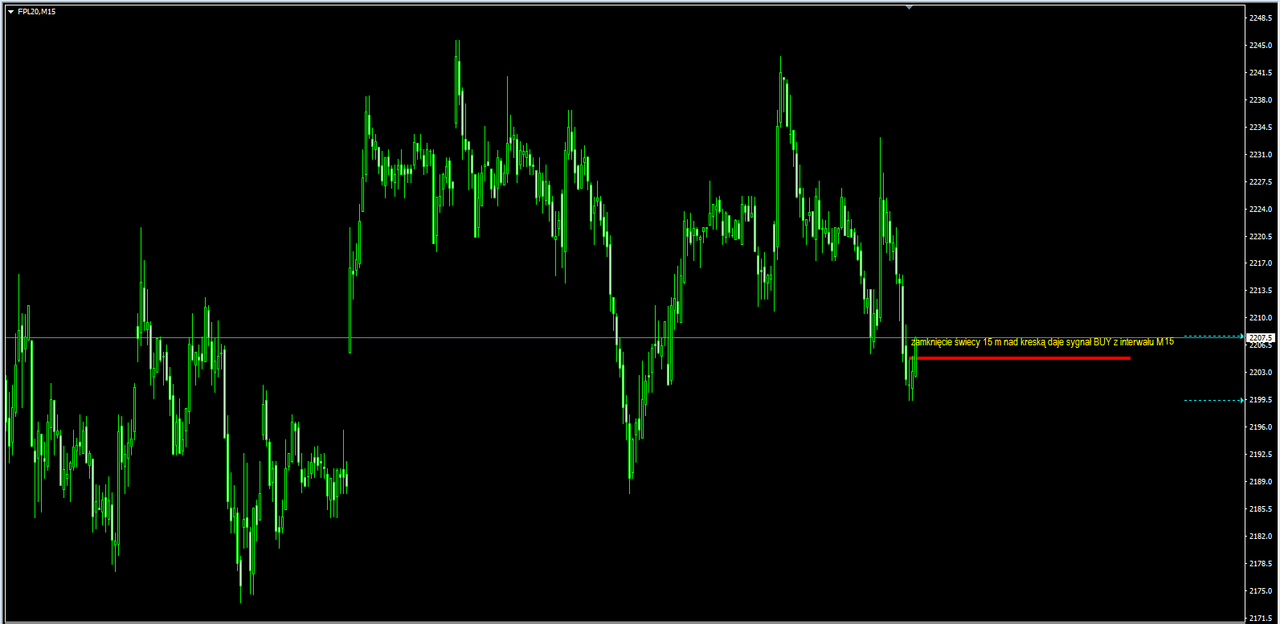Select the chart shift triangle marker at top
Image resolution: width=1280 pixels, height=624 pixels.
click(909, 7)
